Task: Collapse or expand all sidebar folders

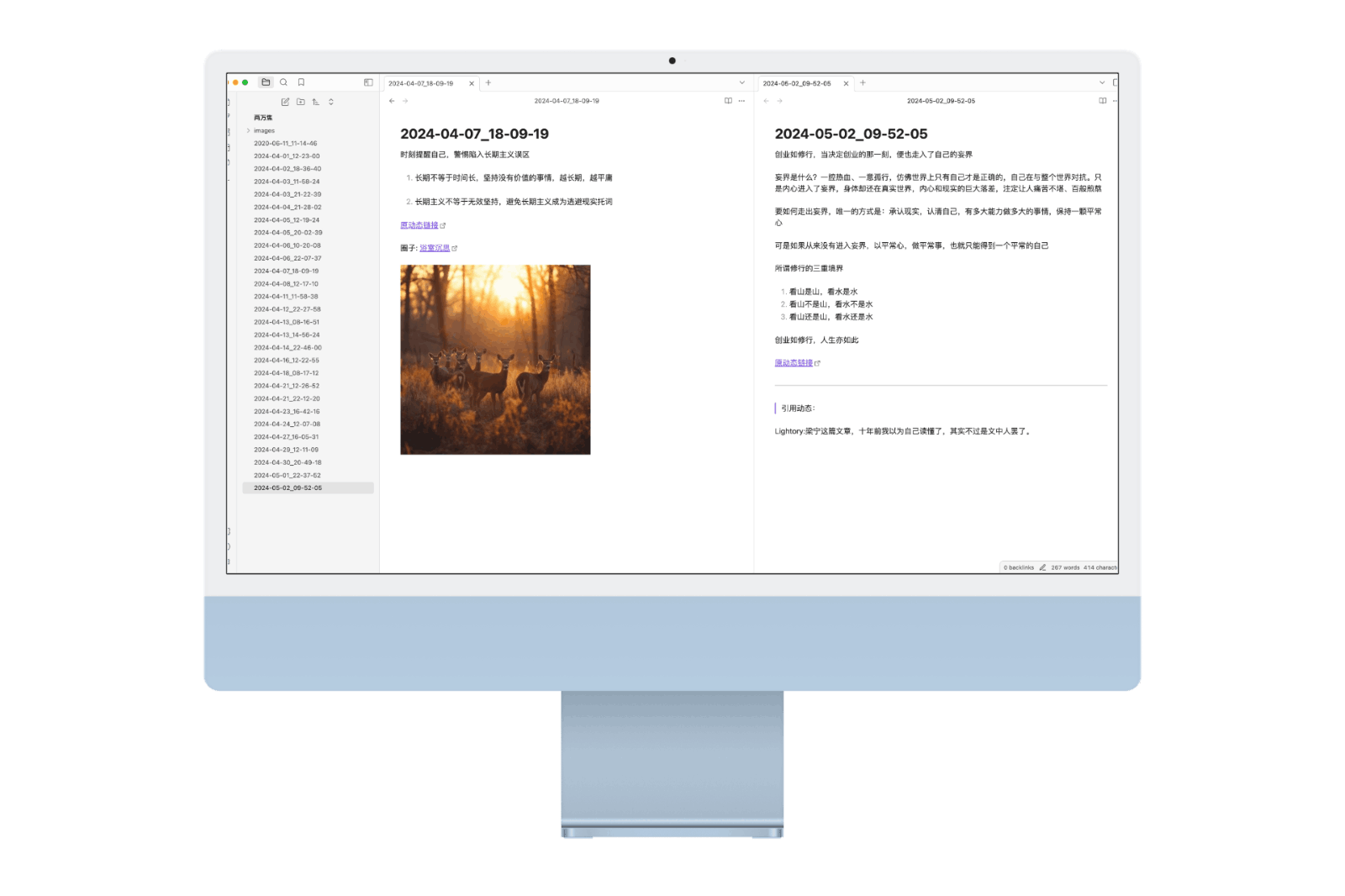Action: [x=331, y=102]
